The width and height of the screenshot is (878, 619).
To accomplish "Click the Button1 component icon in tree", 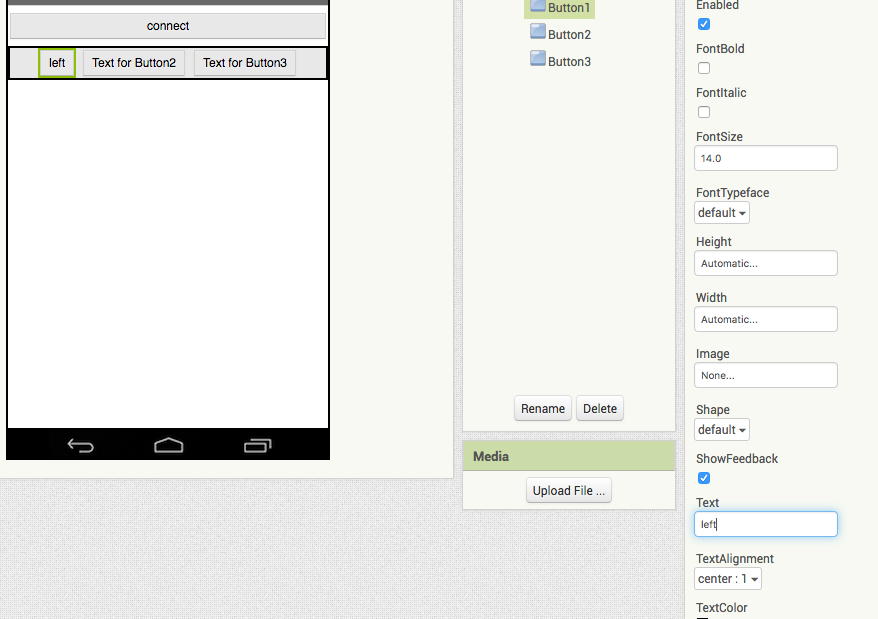I will click(538, 6).
